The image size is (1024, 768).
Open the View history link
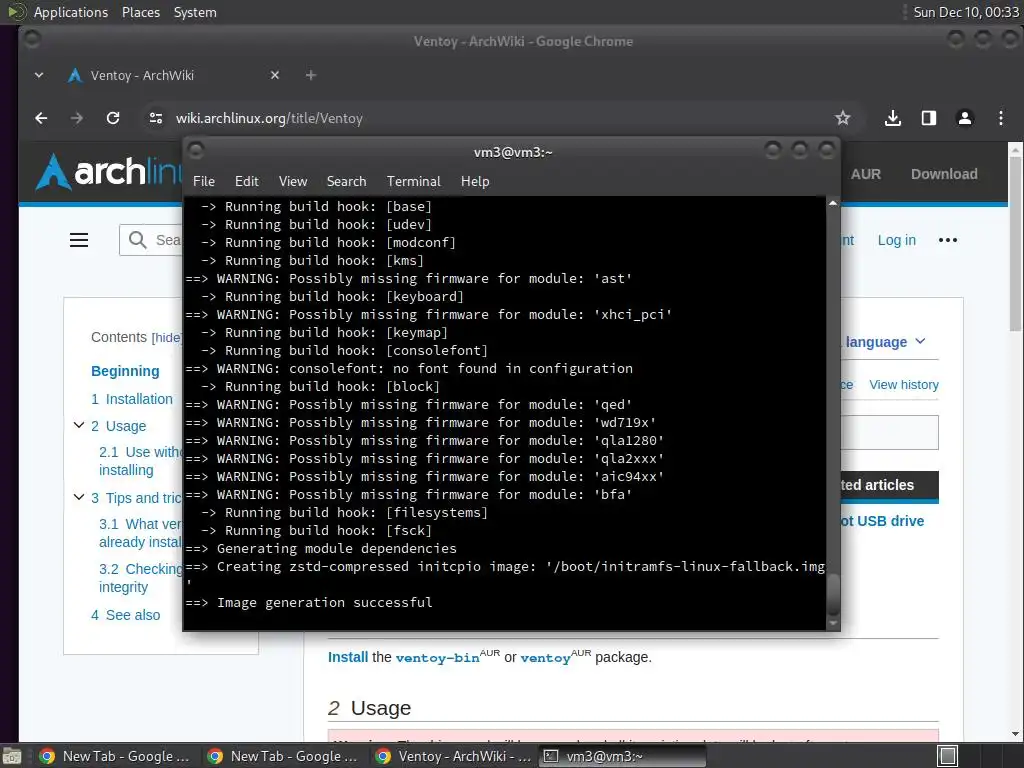coord(904,385)
